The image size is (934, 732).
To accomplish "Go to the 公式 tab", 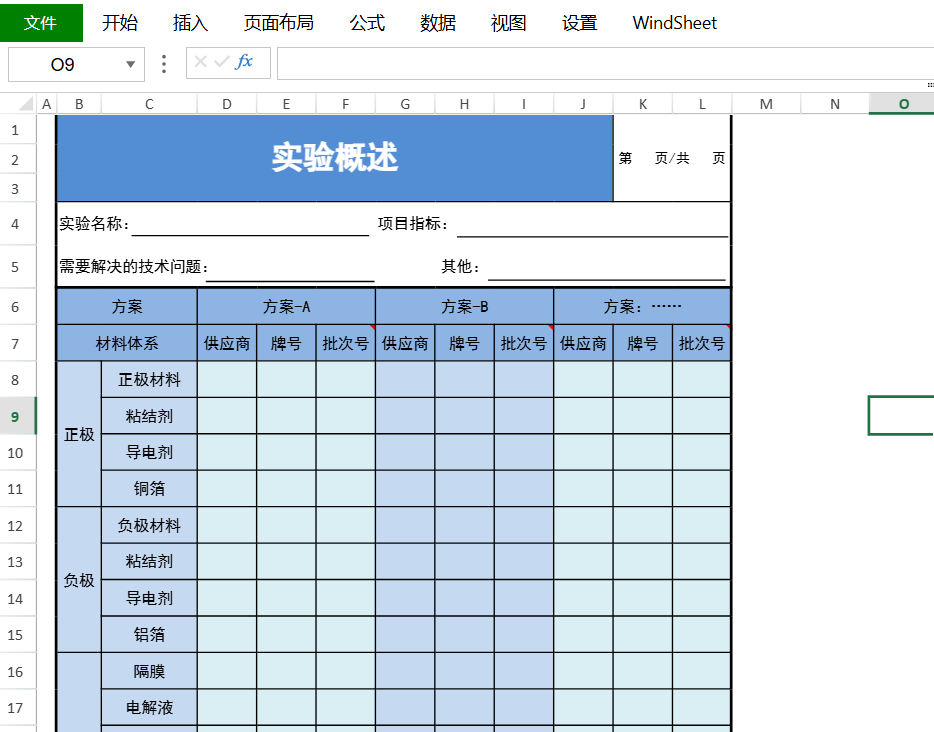I will click(367, 23).
